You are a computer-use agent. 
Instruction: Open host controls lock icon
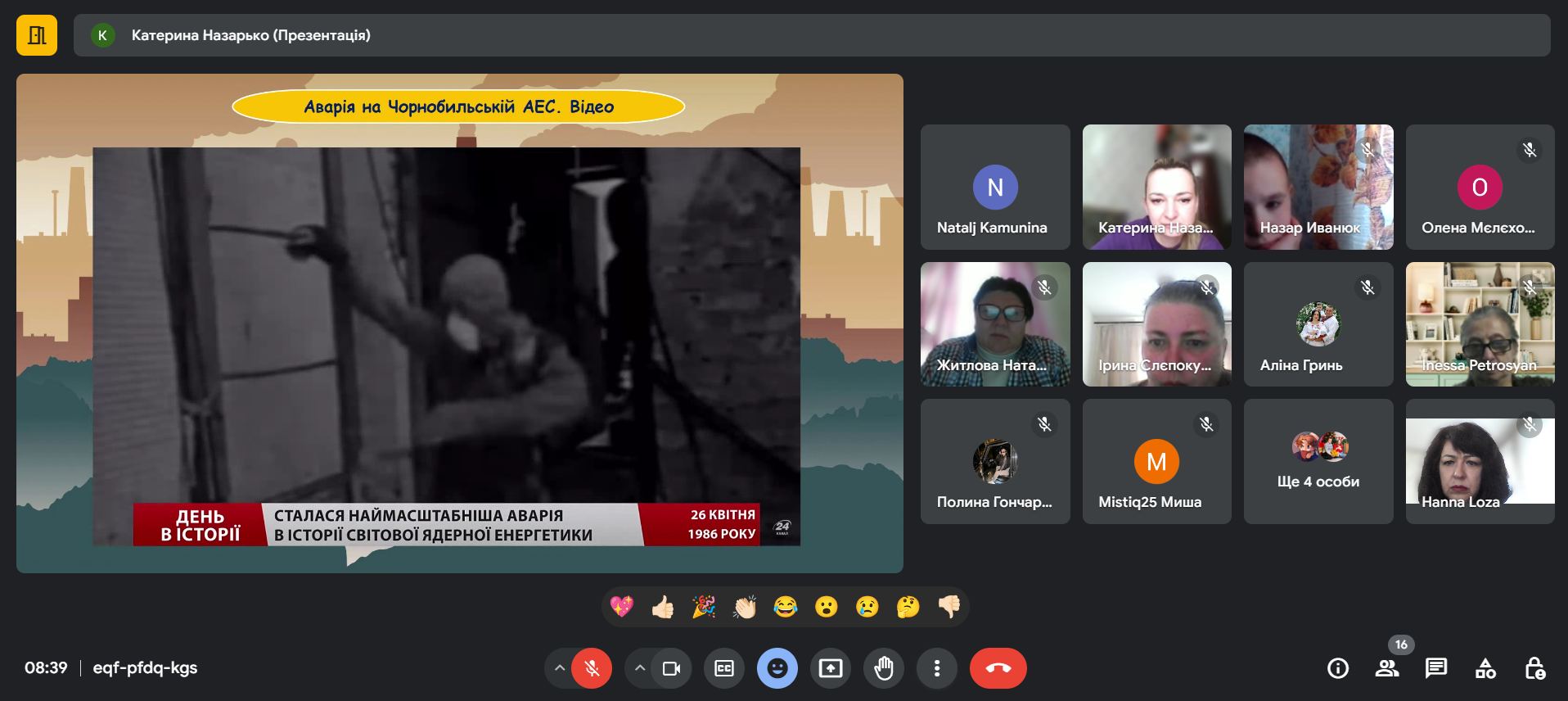click(x=1534, y=668)
